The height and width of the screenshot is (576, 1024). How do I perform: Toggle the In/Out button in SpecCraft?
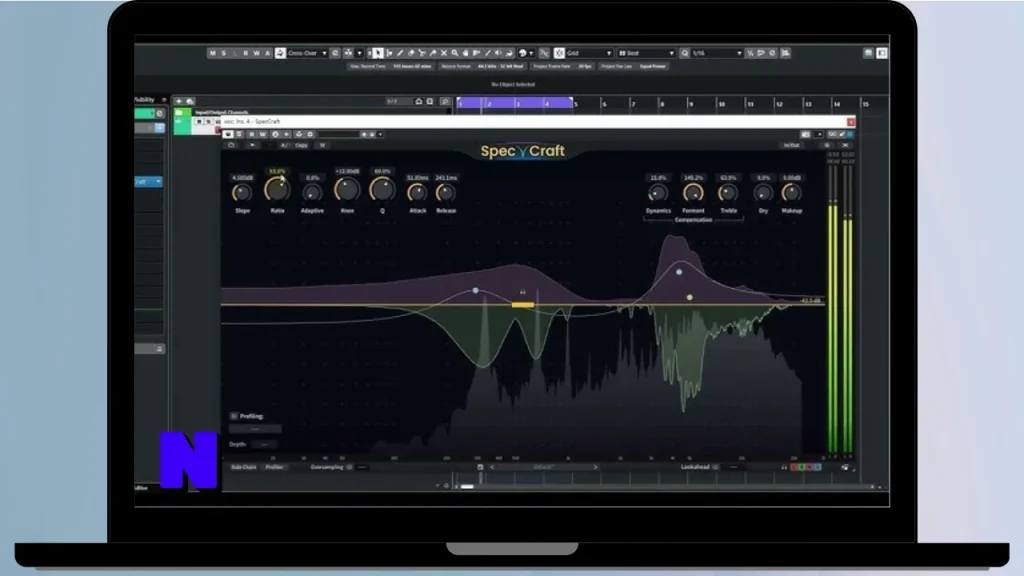792,145
